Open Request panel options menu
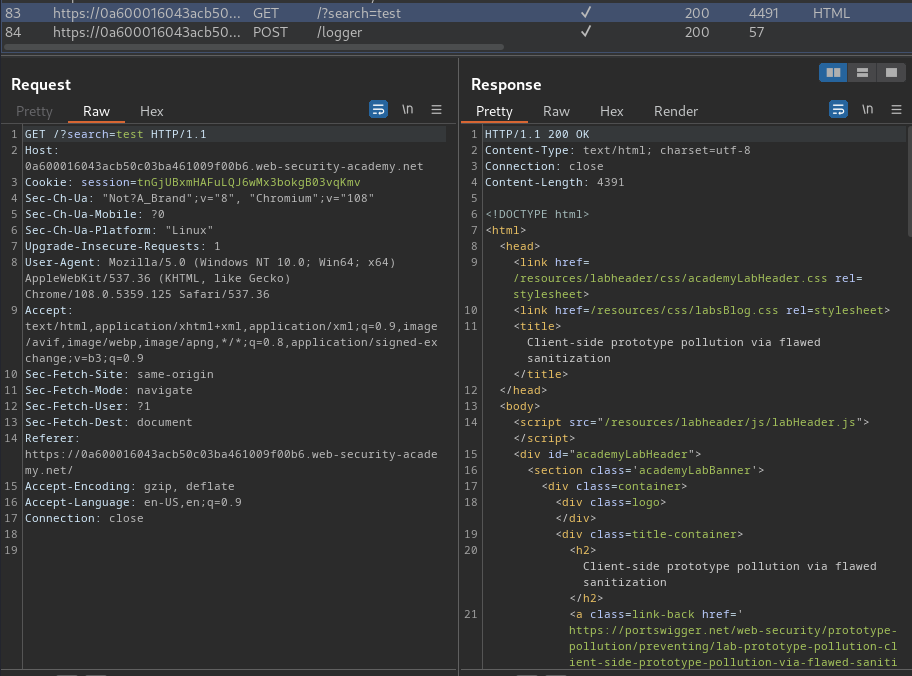This screenshot has width=912, height=676. click(x=436, y=109)
